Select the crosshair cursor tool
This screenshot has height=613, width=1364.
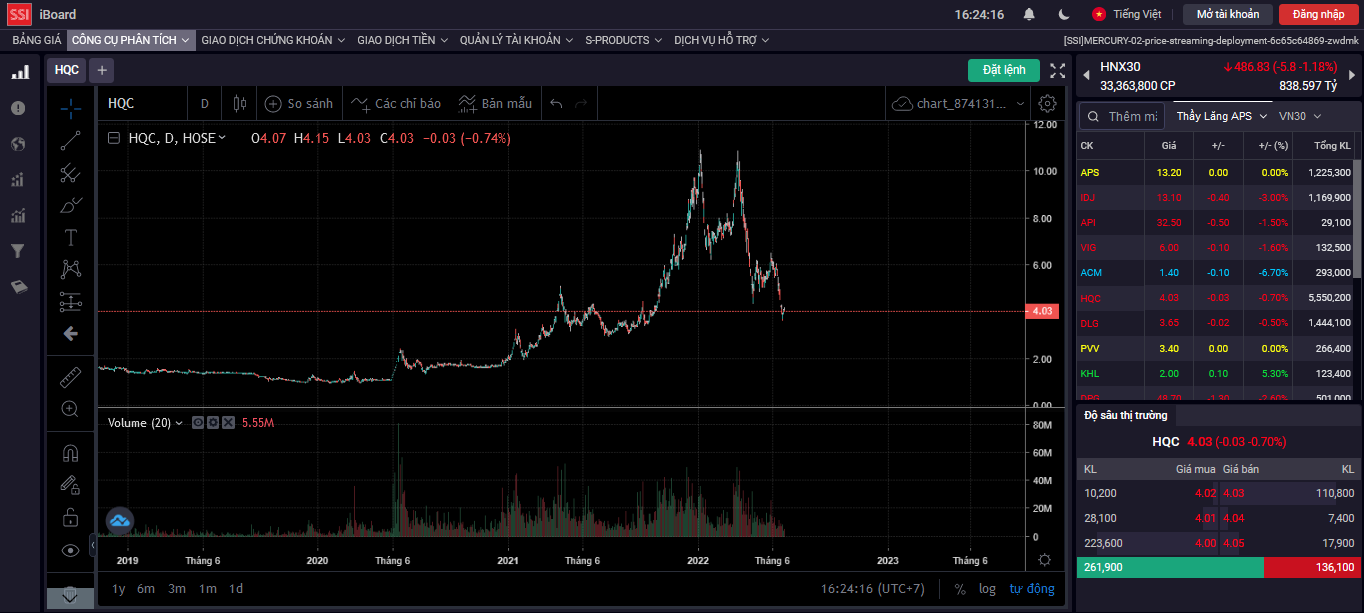70,109
